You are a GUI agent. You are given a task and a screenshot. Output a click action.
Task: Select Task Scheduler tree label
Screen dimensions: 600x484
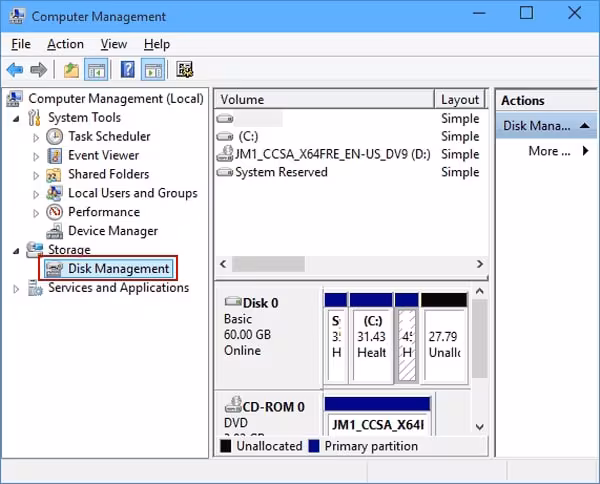[109, 136]
